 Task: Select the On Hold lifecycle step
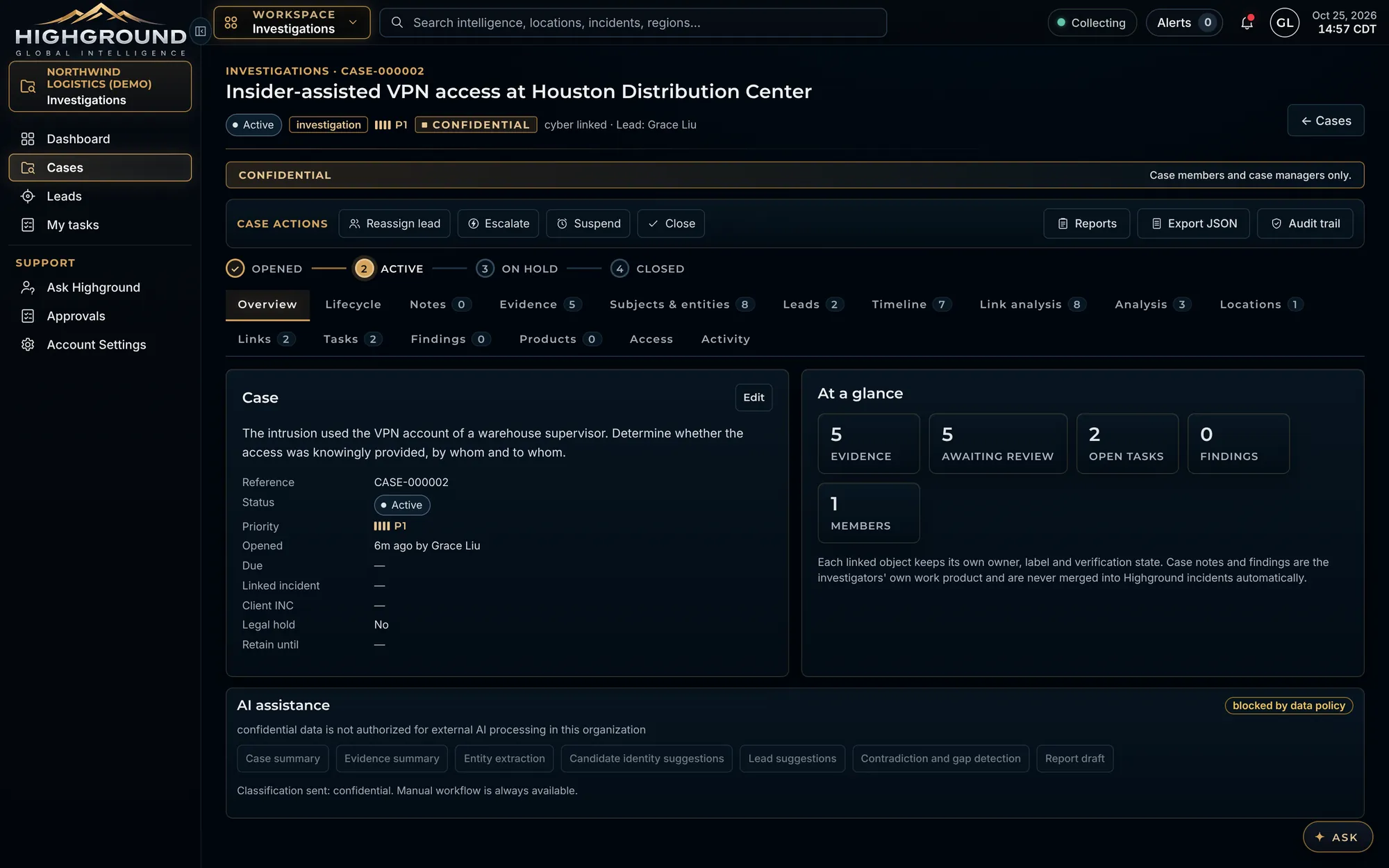click(x=517, y=269)
